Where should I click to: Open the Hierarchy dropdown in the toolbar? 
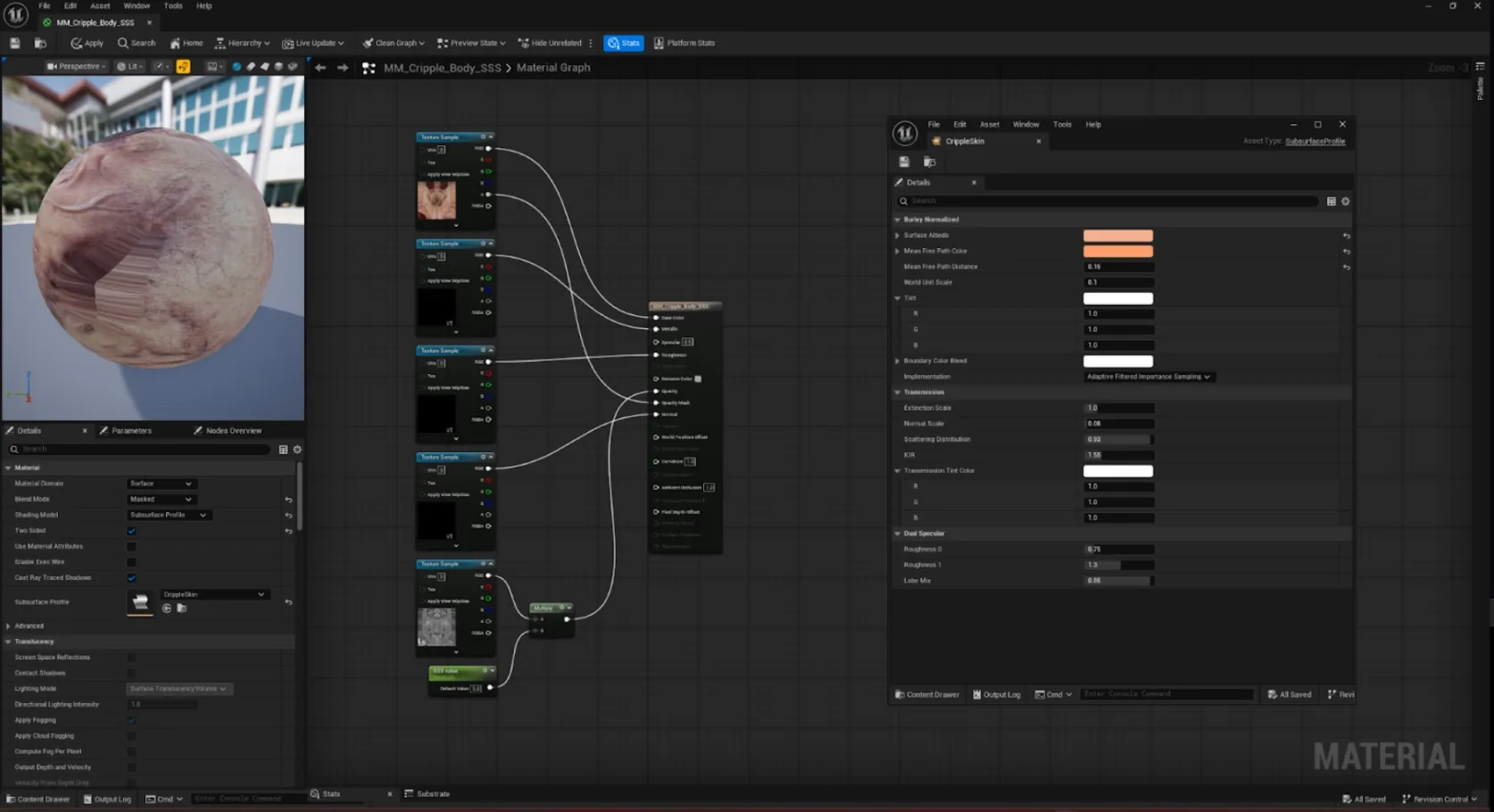point(243,43)
